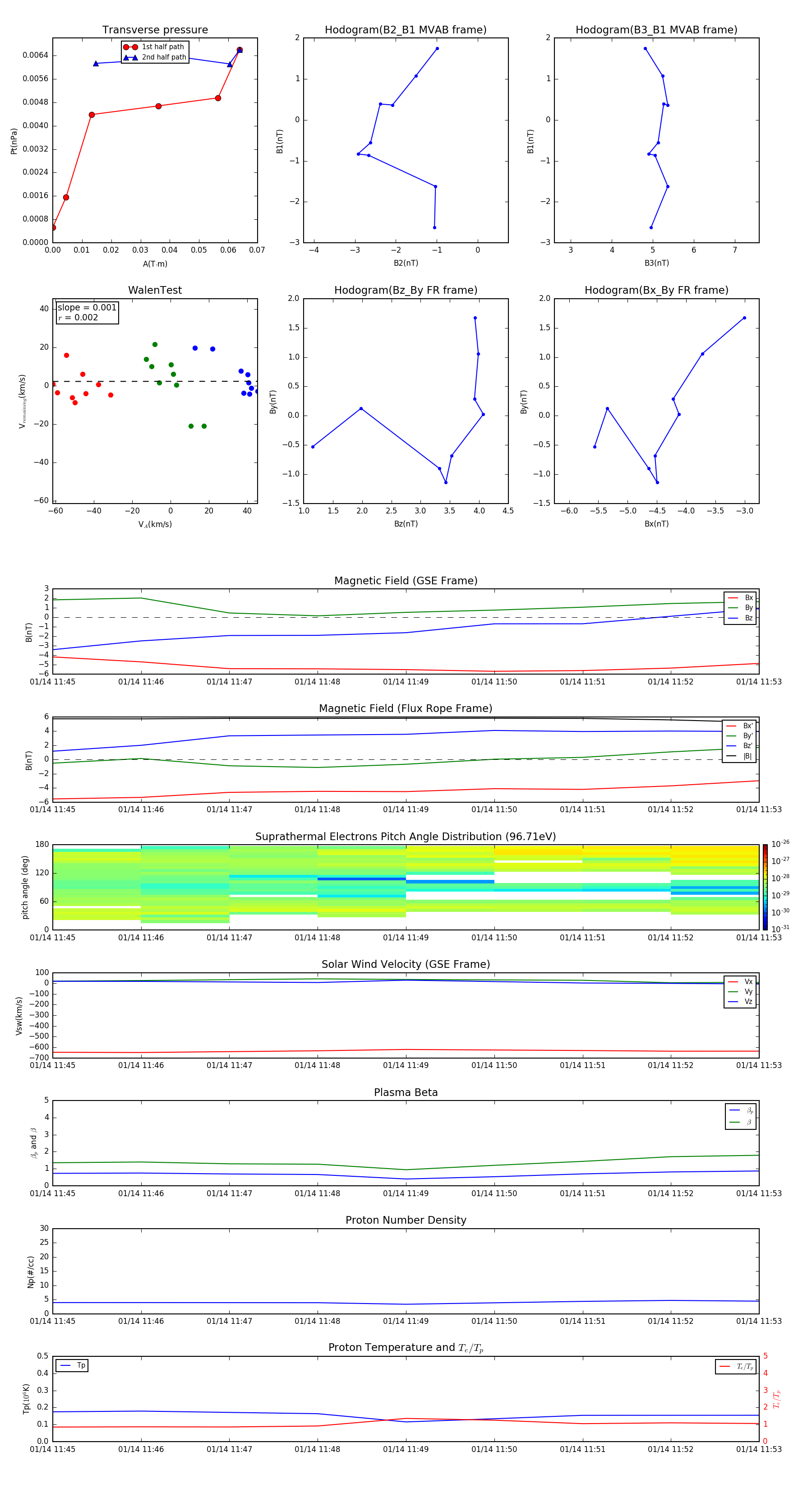Select βp entry in Plasma Beta legend
The image size is (812, 1489).
(741, 1110)
